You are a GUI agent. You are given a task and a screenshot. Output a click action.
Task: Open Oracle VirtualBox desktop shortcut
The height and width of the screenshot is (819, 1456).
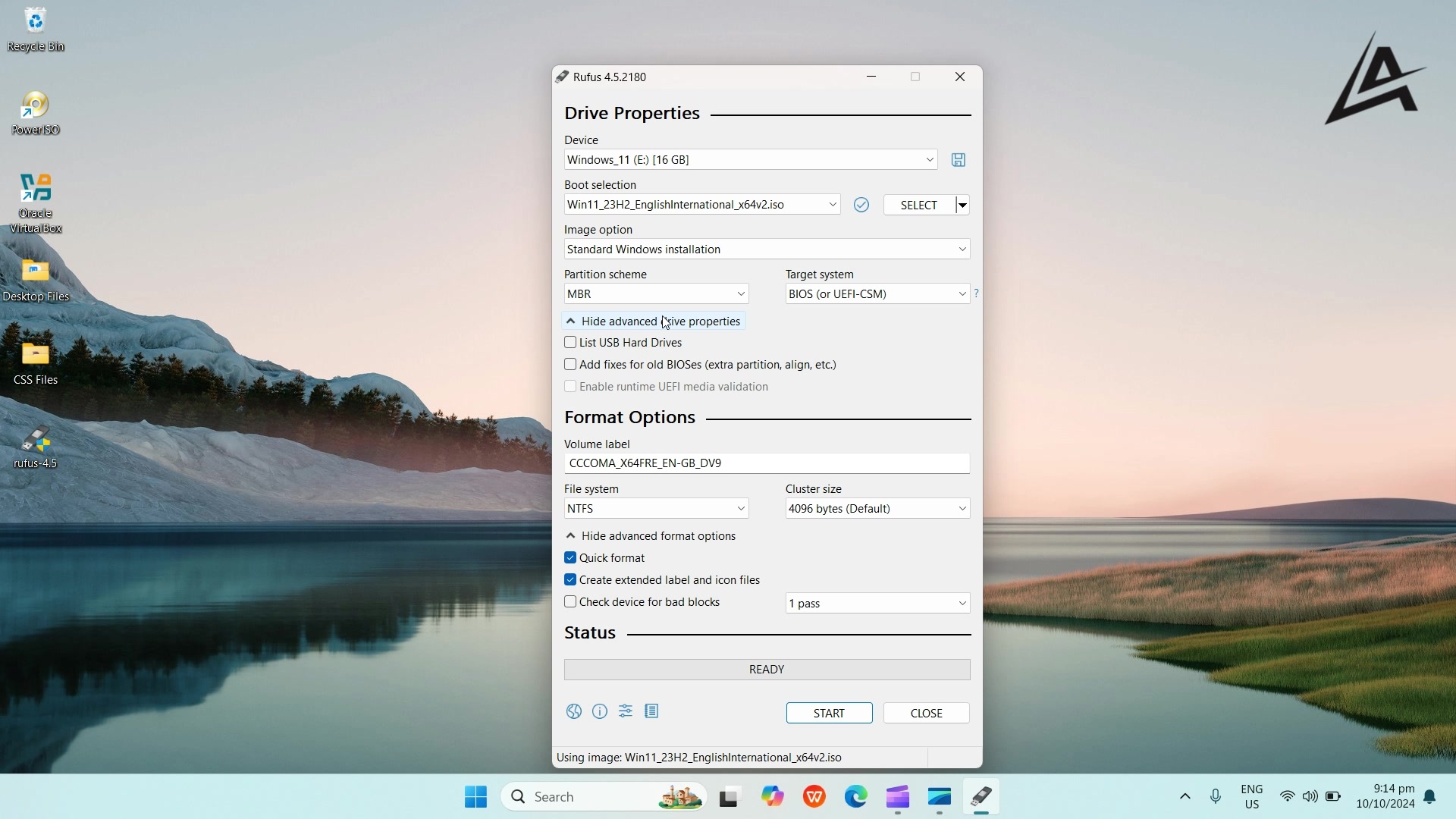36,203
